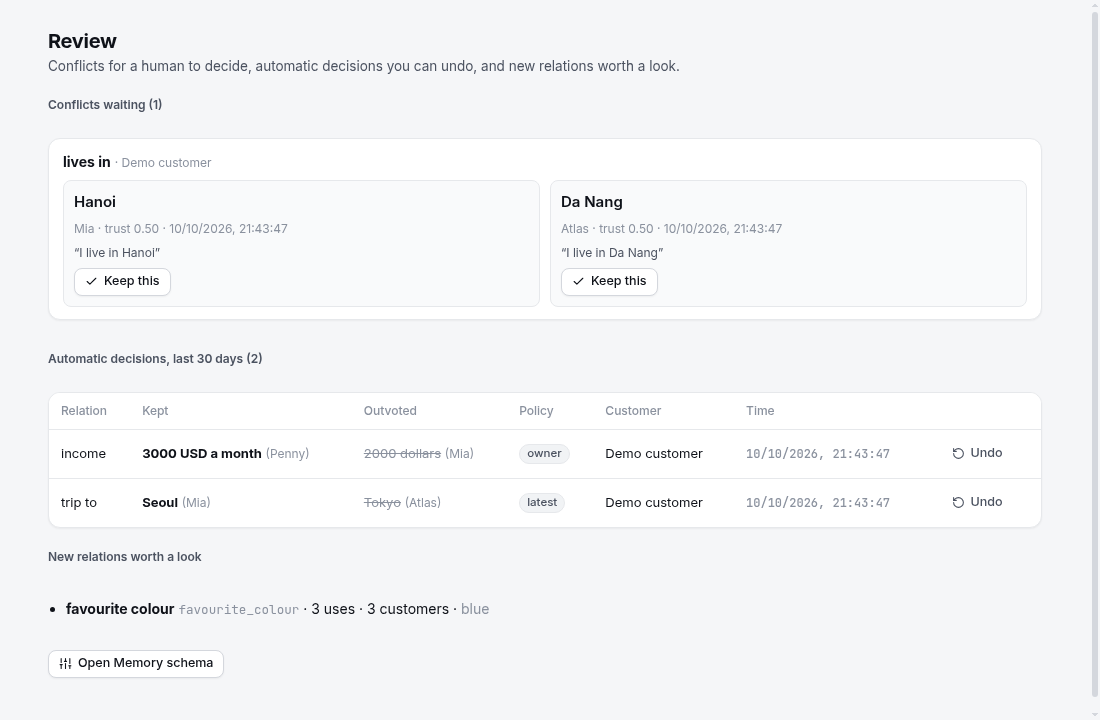This screenshot has width=1100, height=720.
Task: Click the 'Atlas · trust 0.50' source line
Action: 671,229
